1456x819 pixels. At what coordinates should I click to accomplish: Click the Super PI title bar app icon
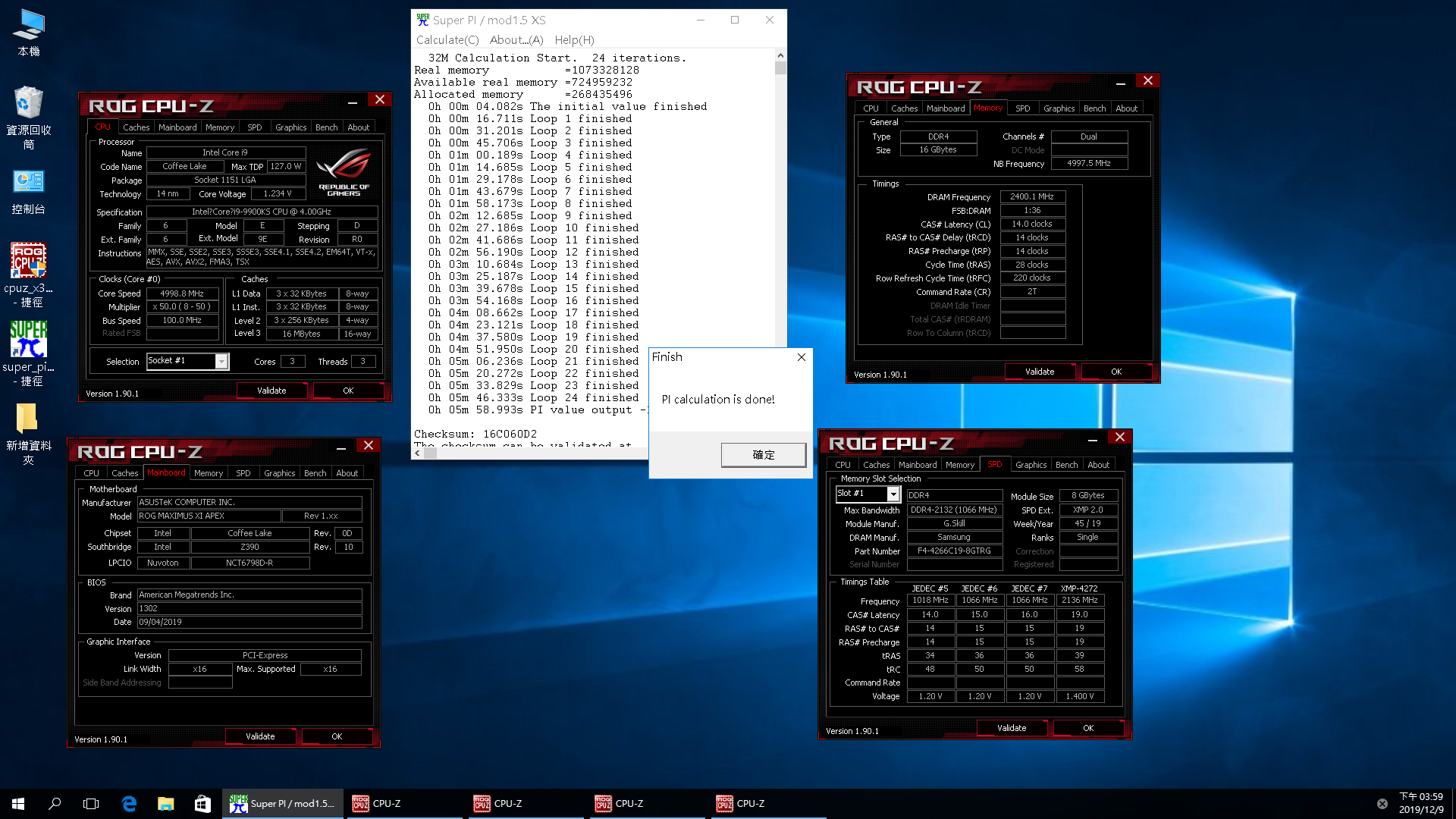coord(423,20)
